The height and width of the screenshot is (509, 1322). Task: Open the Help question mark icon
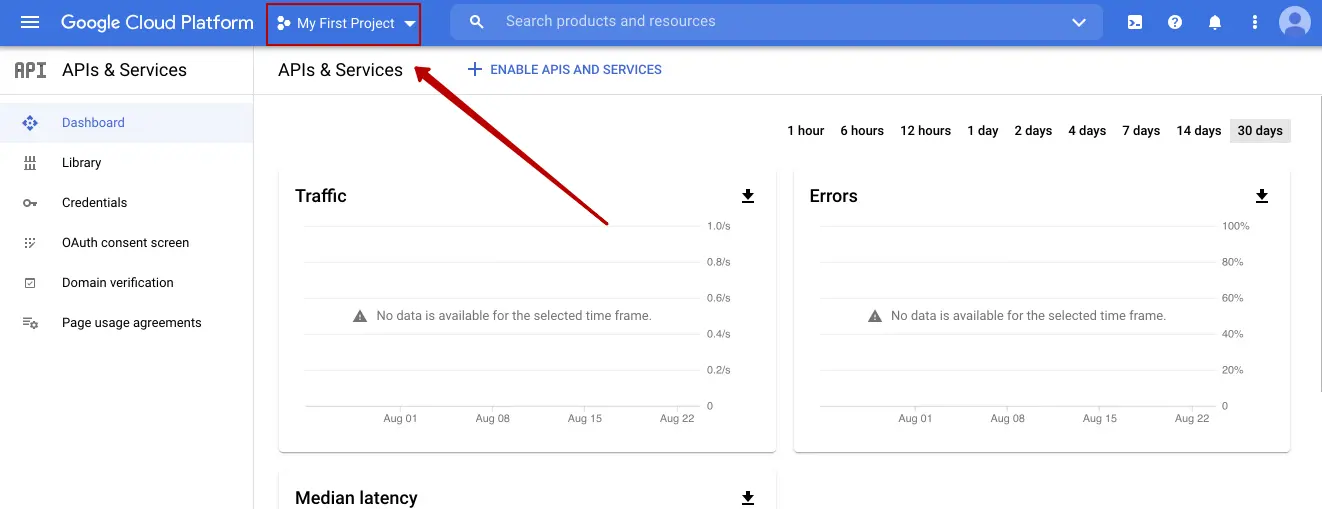pyautogui.click(x=1175, y=22)
